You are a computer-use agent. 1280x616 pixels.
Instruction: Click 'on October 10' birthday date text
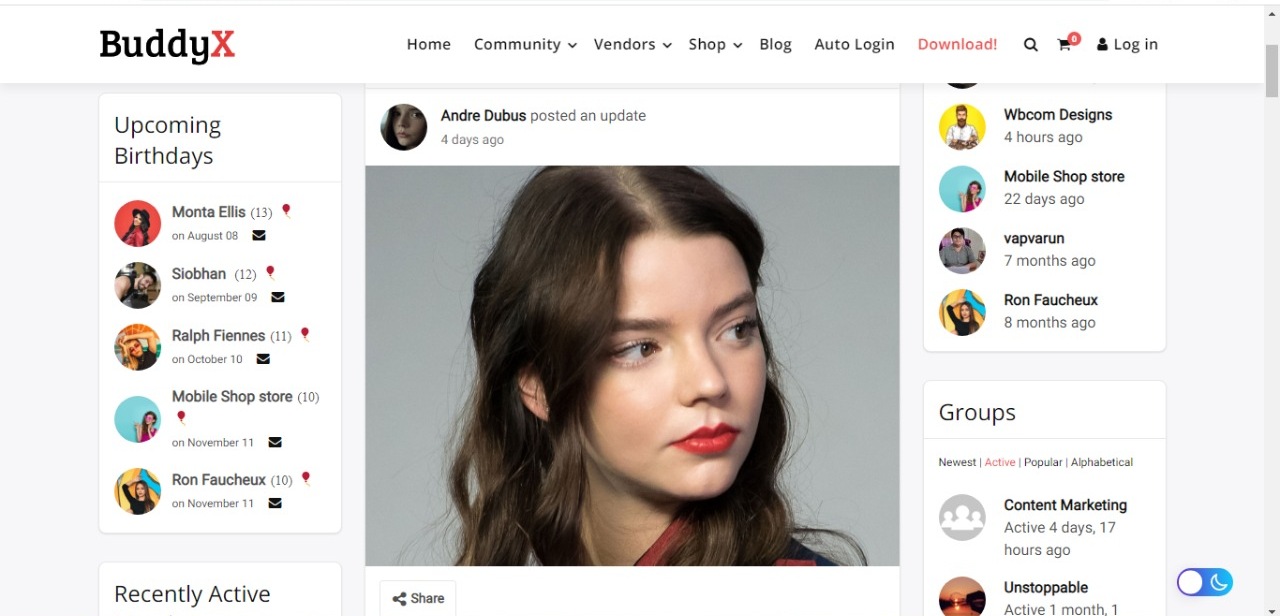tap(207, 359)
